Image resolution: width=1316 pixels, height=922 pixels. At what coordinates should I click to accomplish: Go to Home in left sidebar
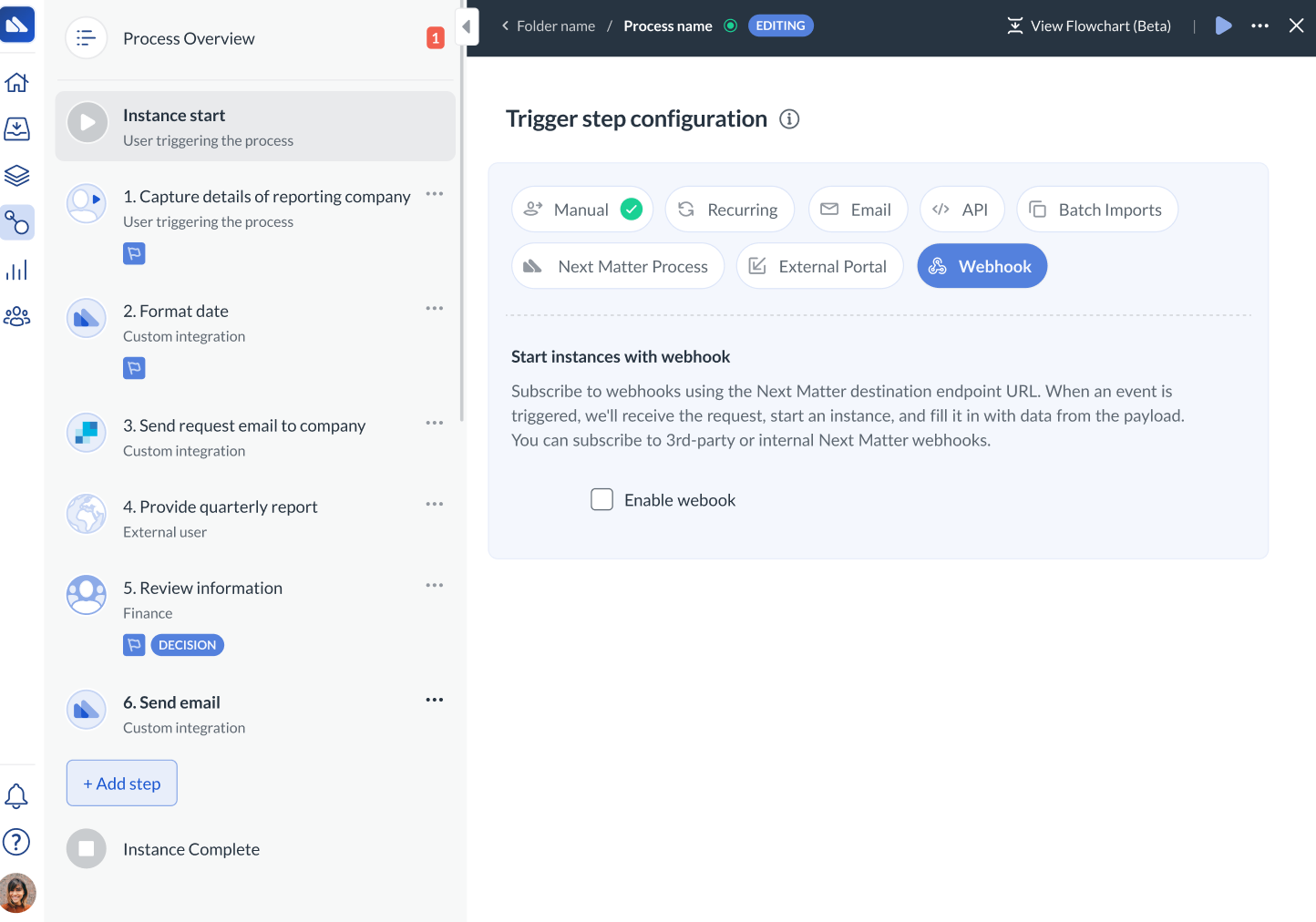click(x=16, y=82)
